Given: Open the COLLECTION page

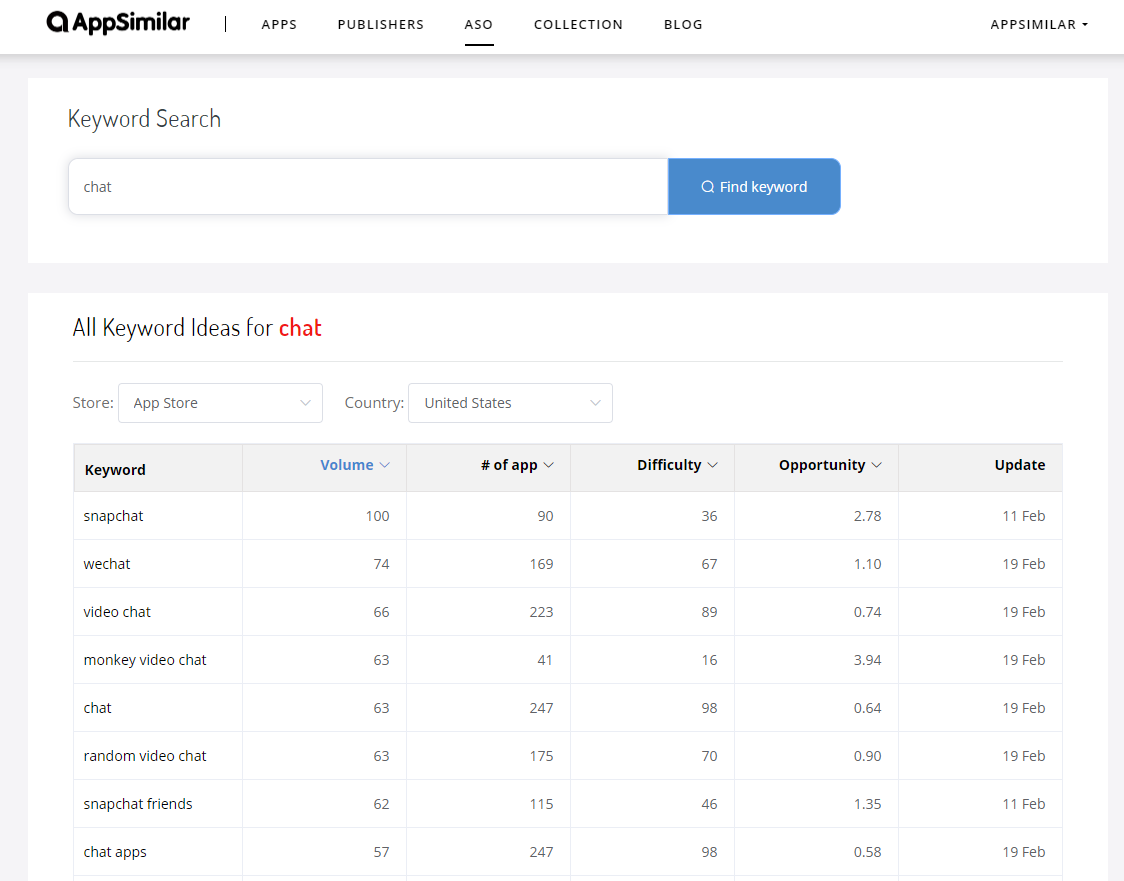Looking at the screenshot, I should pos(578,24).
